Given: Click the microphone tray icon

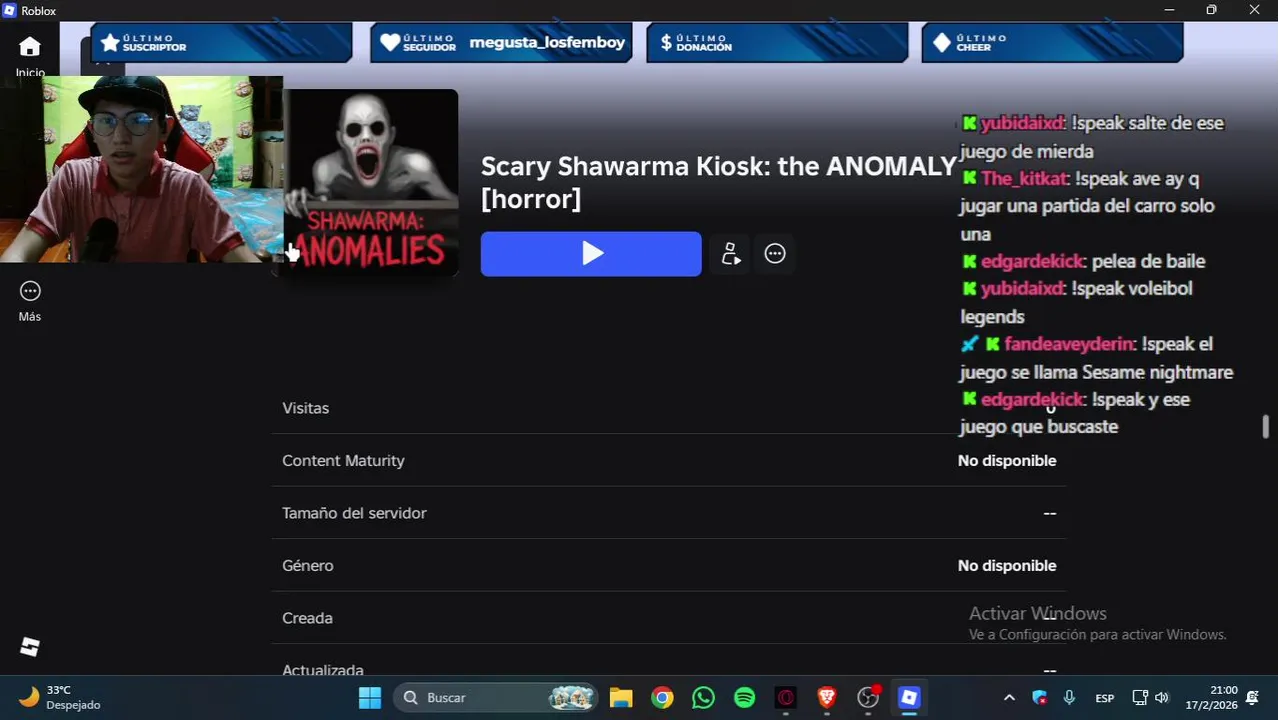Looking at the screenshot, I should tap(1069, 697).
